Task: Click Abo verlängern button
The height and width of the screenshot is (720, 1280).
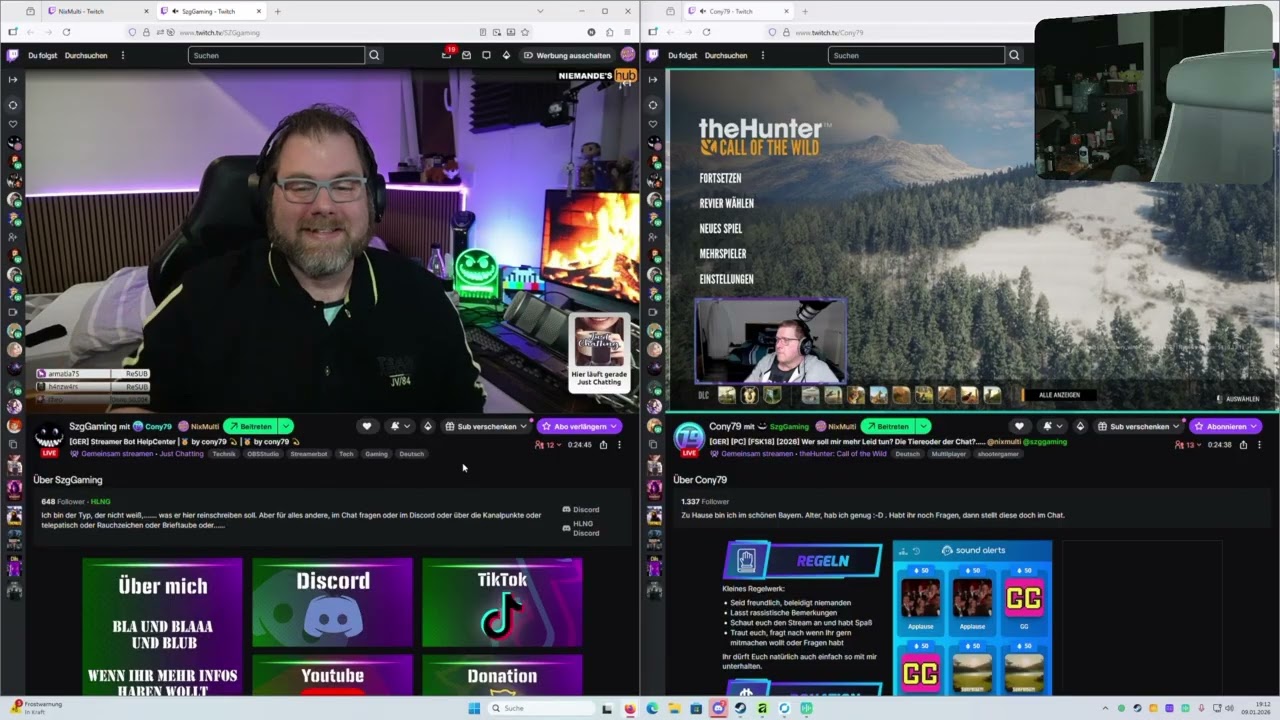Action: pos(579,426)
